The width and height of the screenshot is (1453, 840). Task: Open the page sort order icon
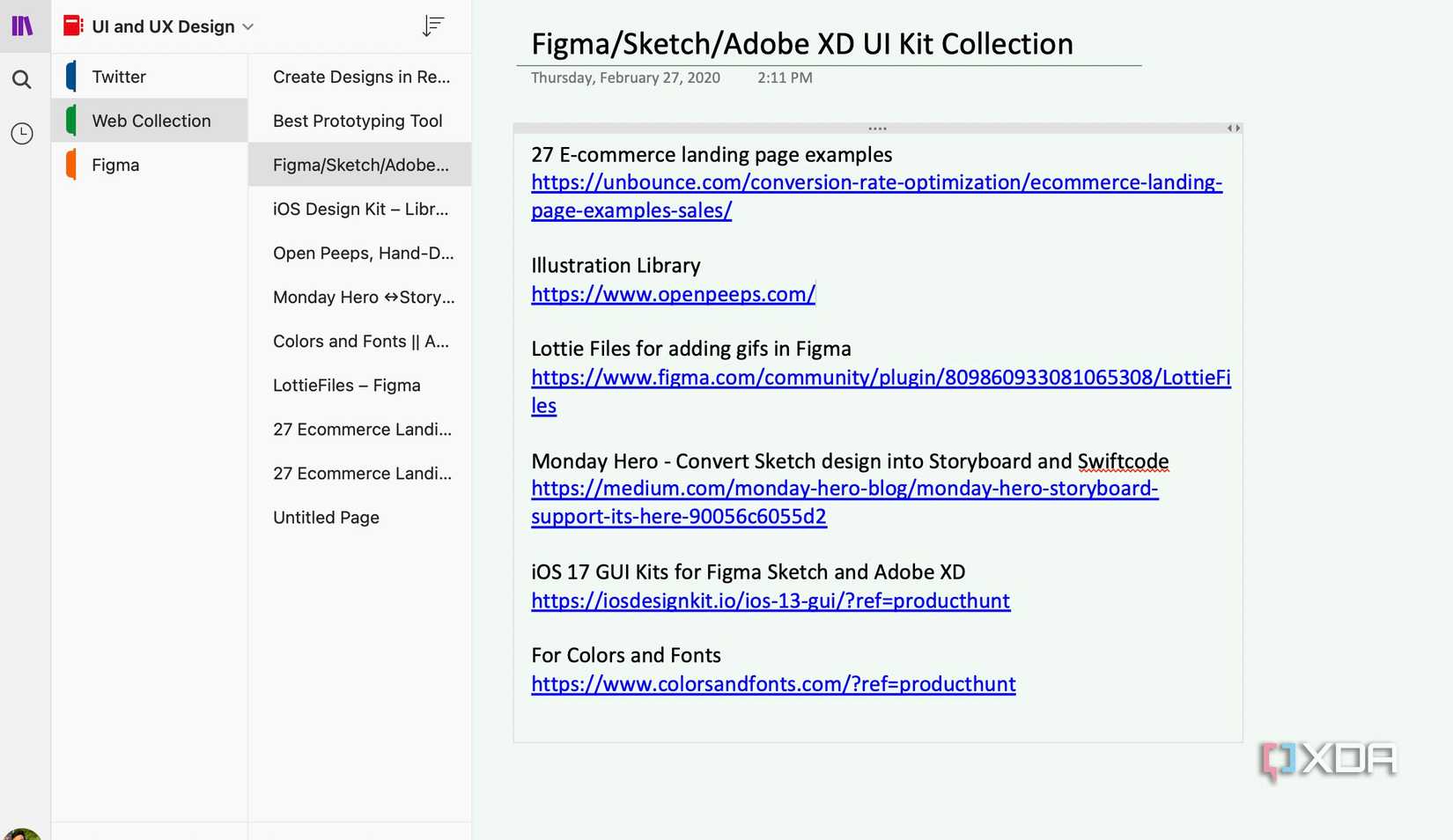(x=432, y=26)
